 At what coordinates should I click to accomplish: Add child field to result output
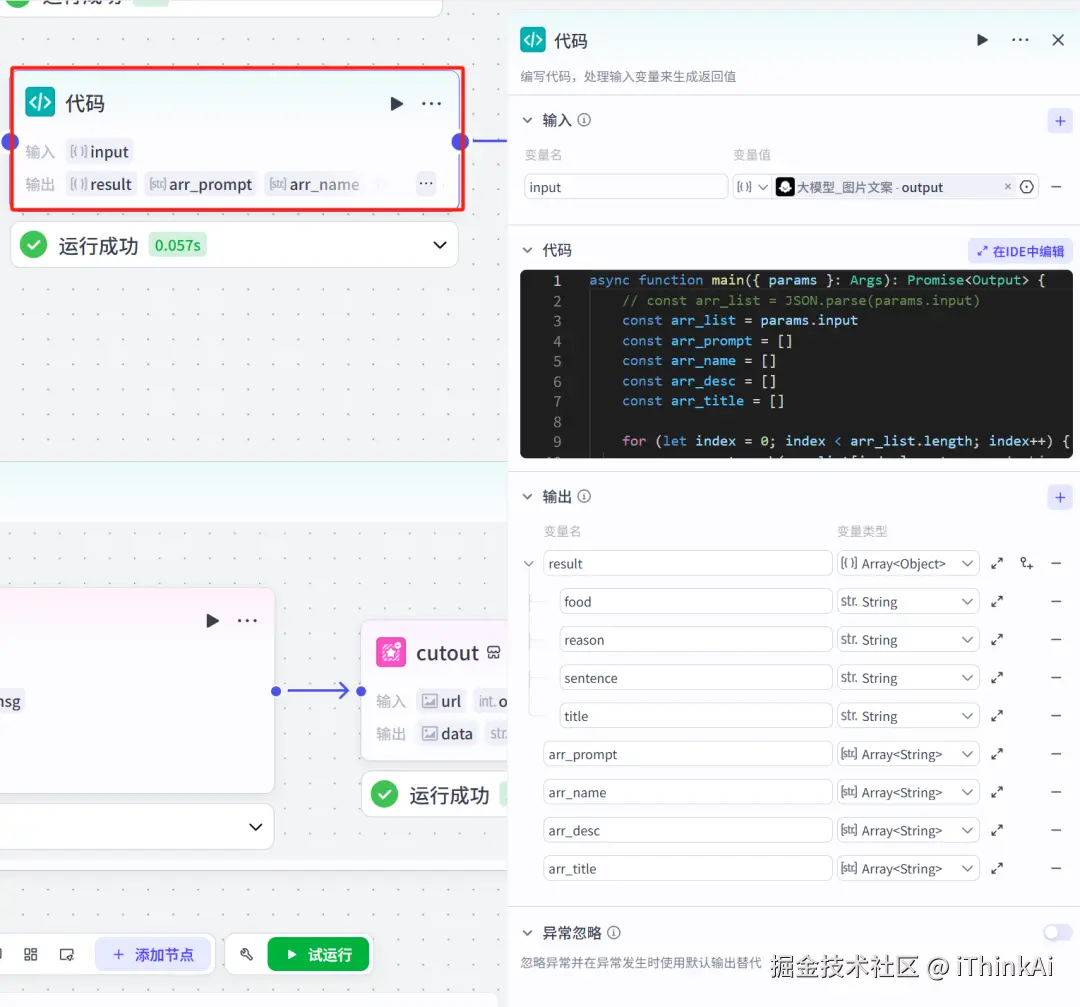pos(1026,563)
